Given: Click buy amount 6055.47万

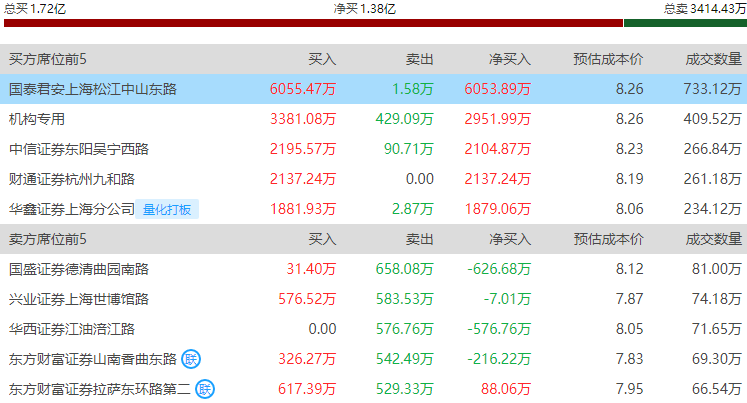Looking at the screenshot, I should click(x=303, y=89).
